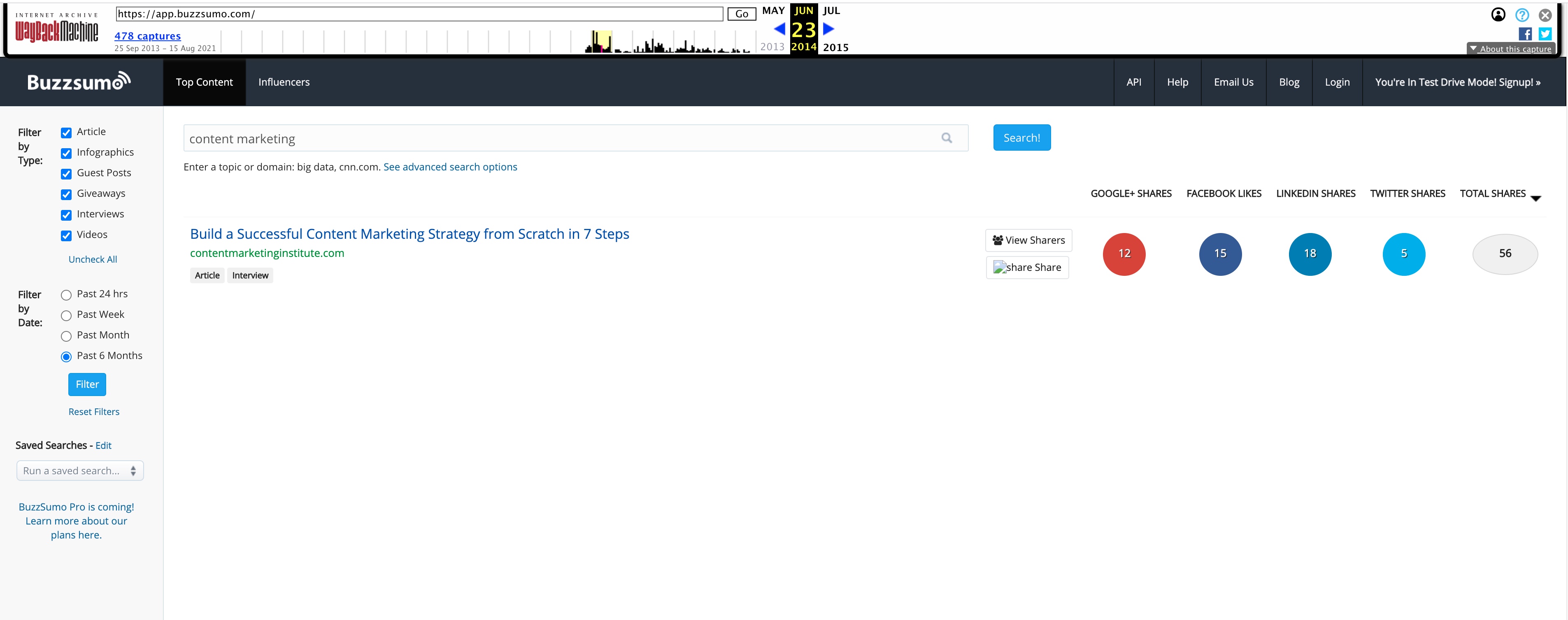
Task: Click See advanced search options link
Action: click(450, 167)
